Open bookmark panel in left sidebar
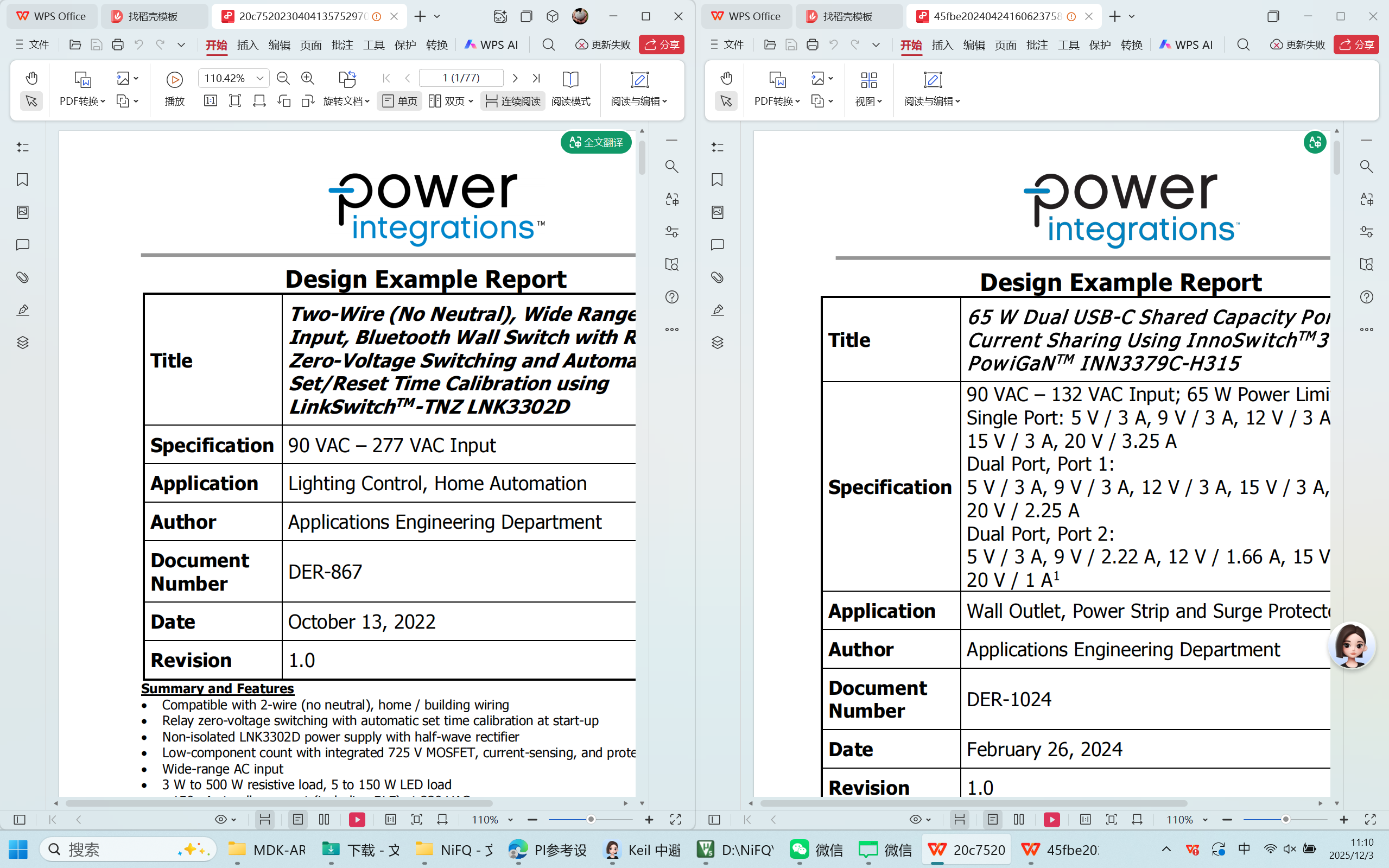1389x868 pixels. click(22, 180)
